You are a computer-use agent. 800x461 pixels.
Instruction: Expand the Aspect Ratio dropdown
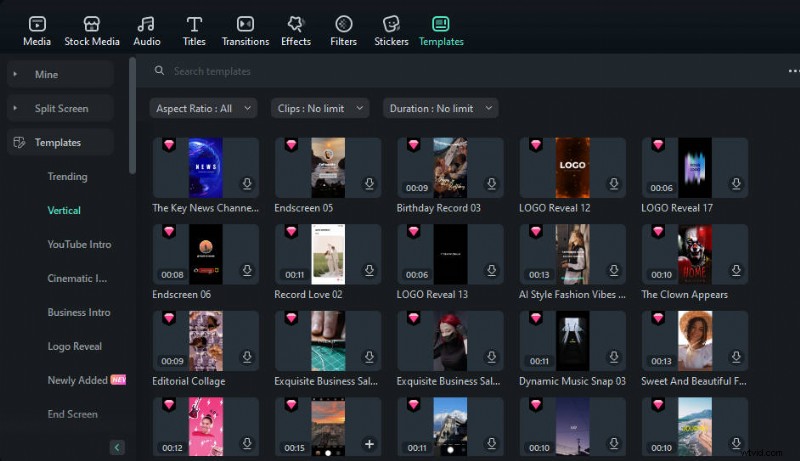203,108
